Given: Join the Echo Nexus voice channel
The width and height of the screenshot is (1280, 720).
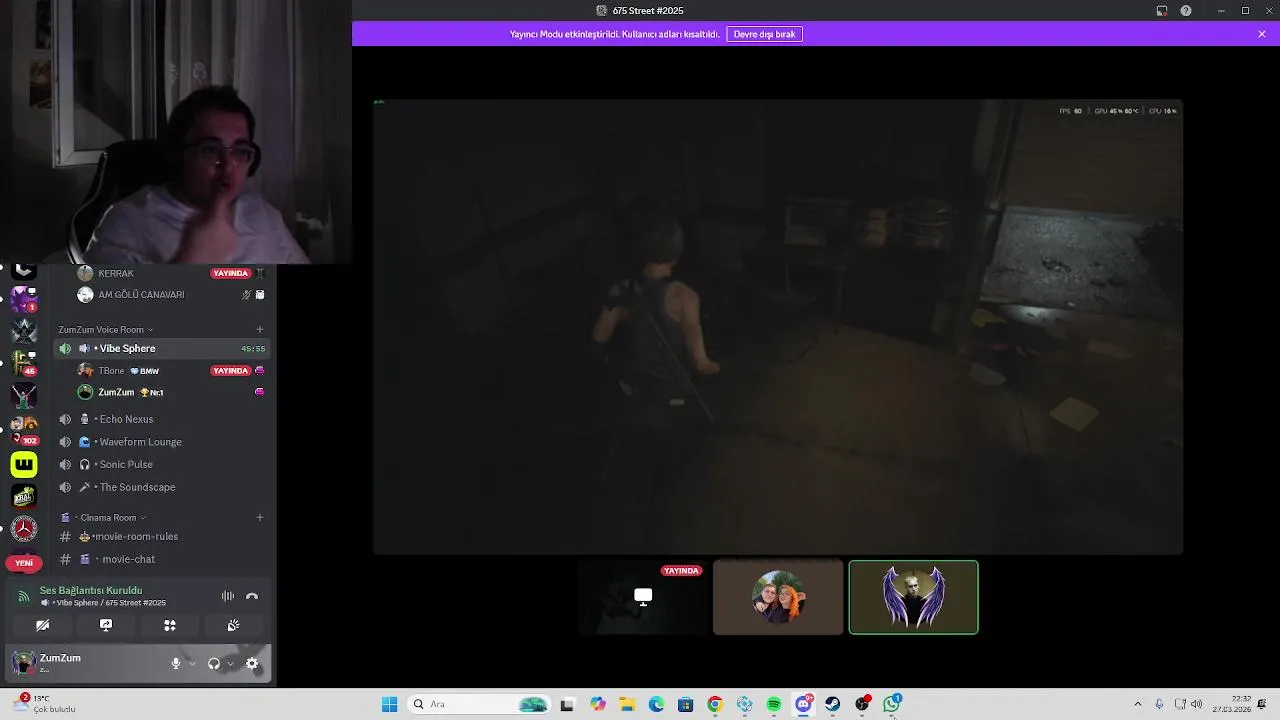Looking at the screenshot, I should 162,419.
